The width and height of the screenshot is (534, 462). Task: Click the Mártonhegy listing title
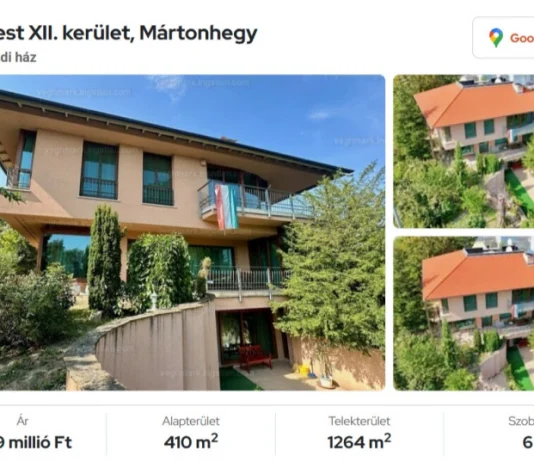(128, 33)
